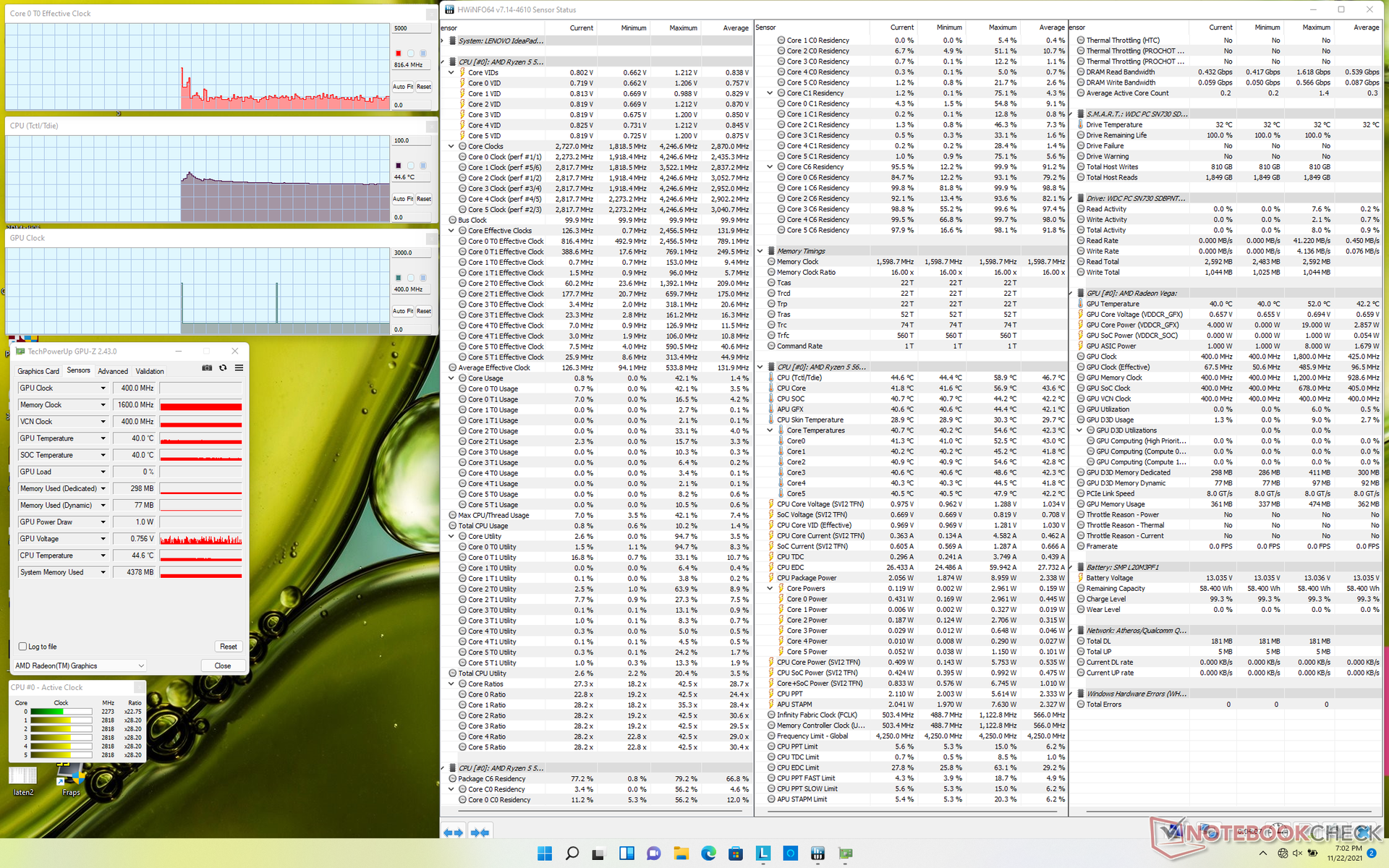Switch to the Advanced tab in GPU-Z
Screen dimensions: 1389x868
coord(113,371)
